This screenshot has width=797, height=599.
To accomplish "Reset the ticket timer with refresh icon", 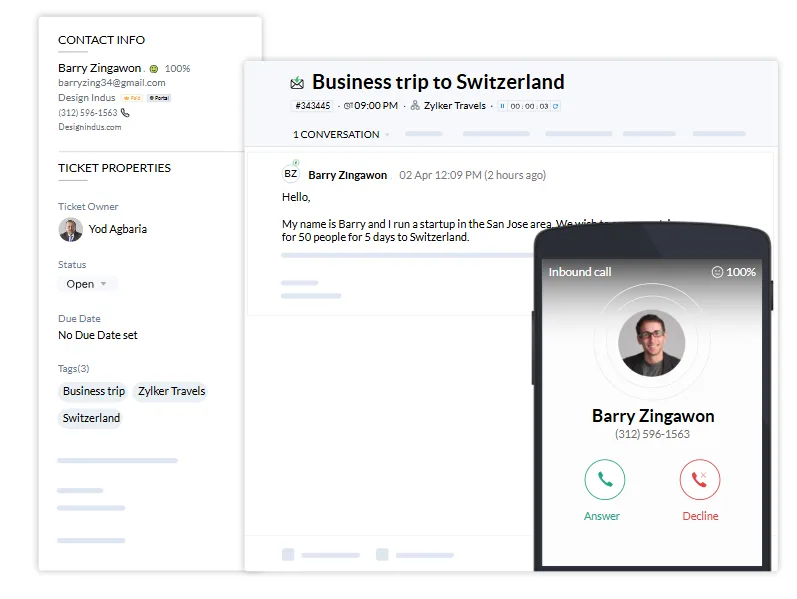I will click(x=556, y=106).
